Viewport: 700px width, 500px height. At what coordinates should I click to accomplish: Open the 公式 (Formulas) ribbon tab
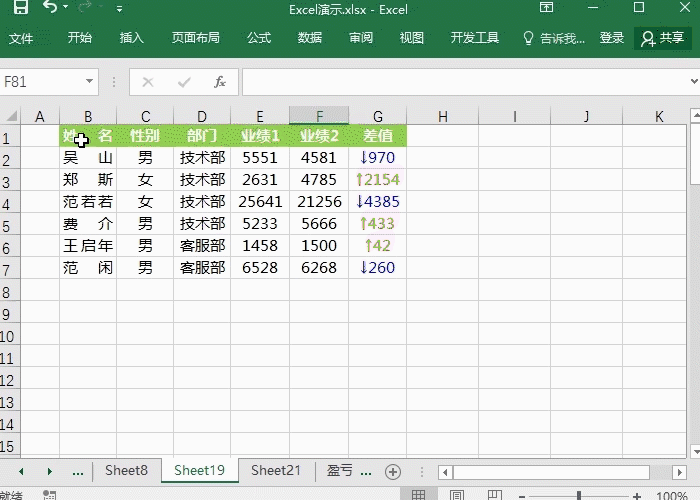pos(259,38)
